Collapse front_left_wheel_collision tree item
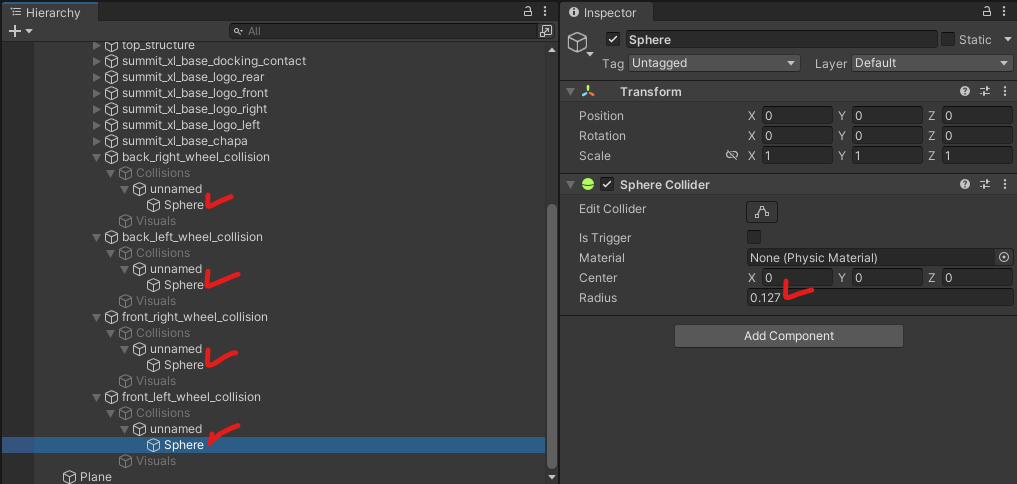The height and width of the screenshot is (484, 1017). (x=97, y=396)
